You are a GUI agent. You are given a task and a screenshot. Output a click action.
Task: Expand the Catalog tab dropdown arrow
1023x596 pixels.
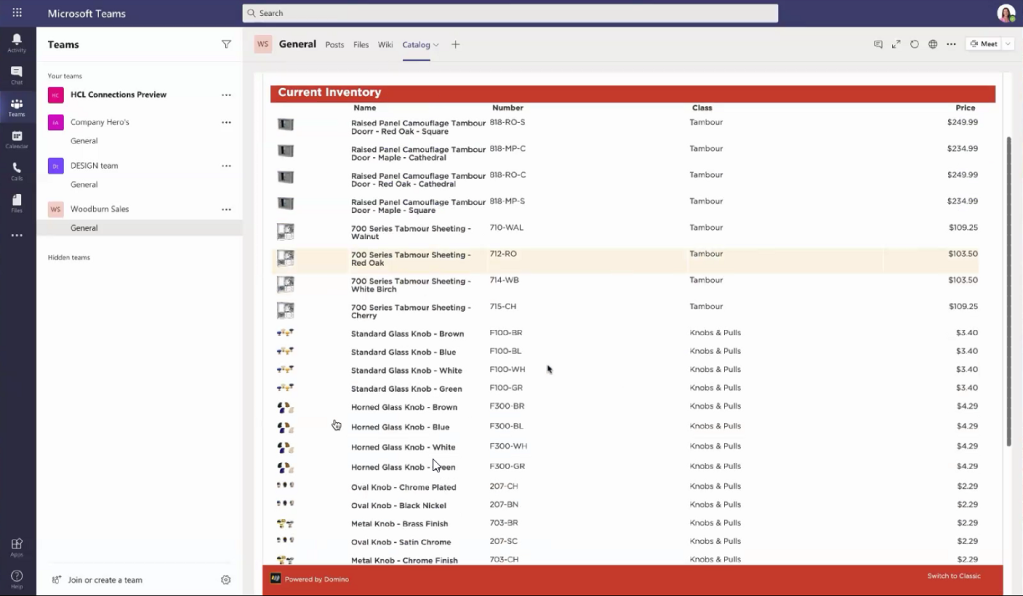436,45
